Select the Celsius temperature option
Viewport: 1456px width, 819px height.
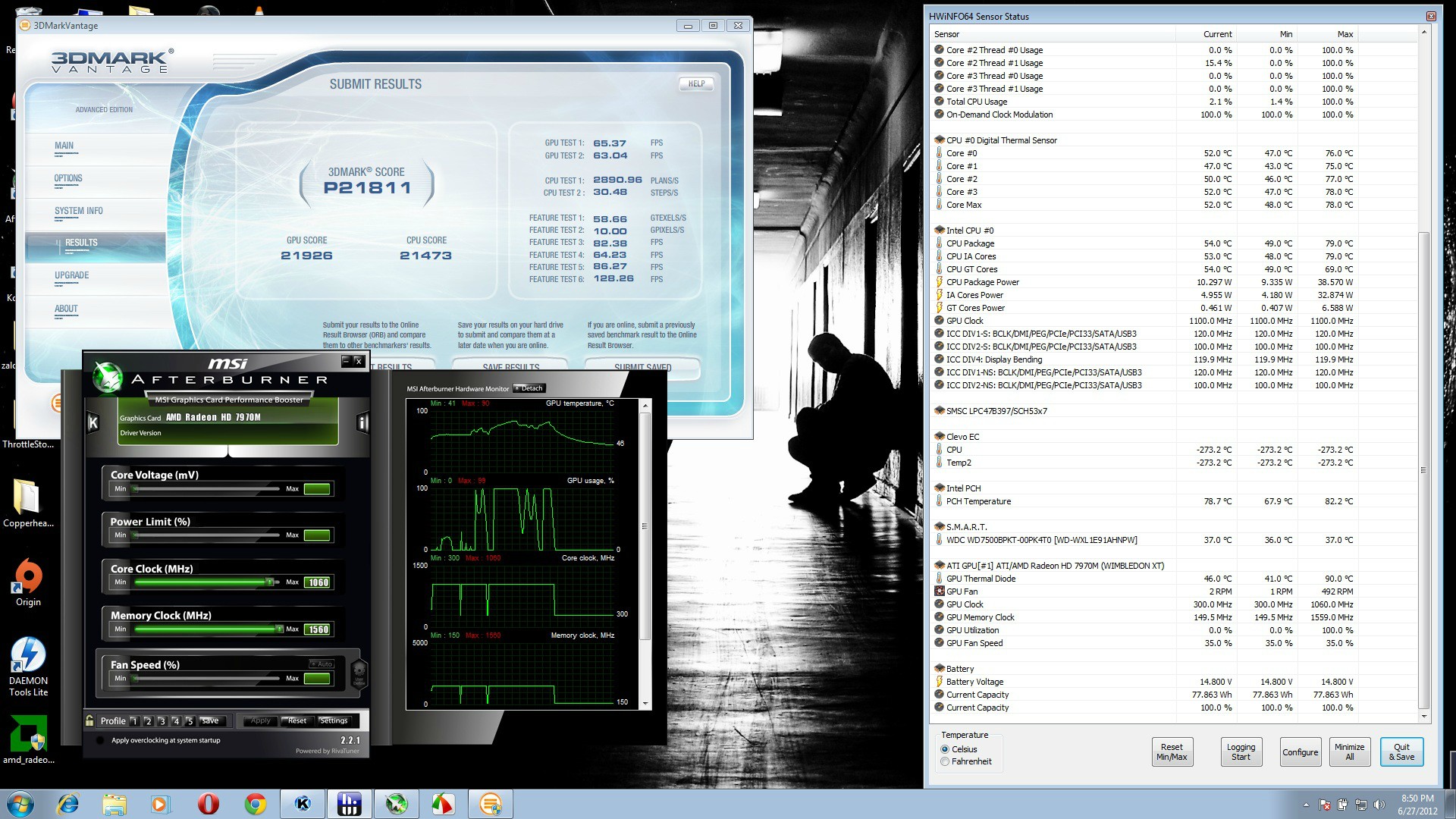click(x=959, y=749)
